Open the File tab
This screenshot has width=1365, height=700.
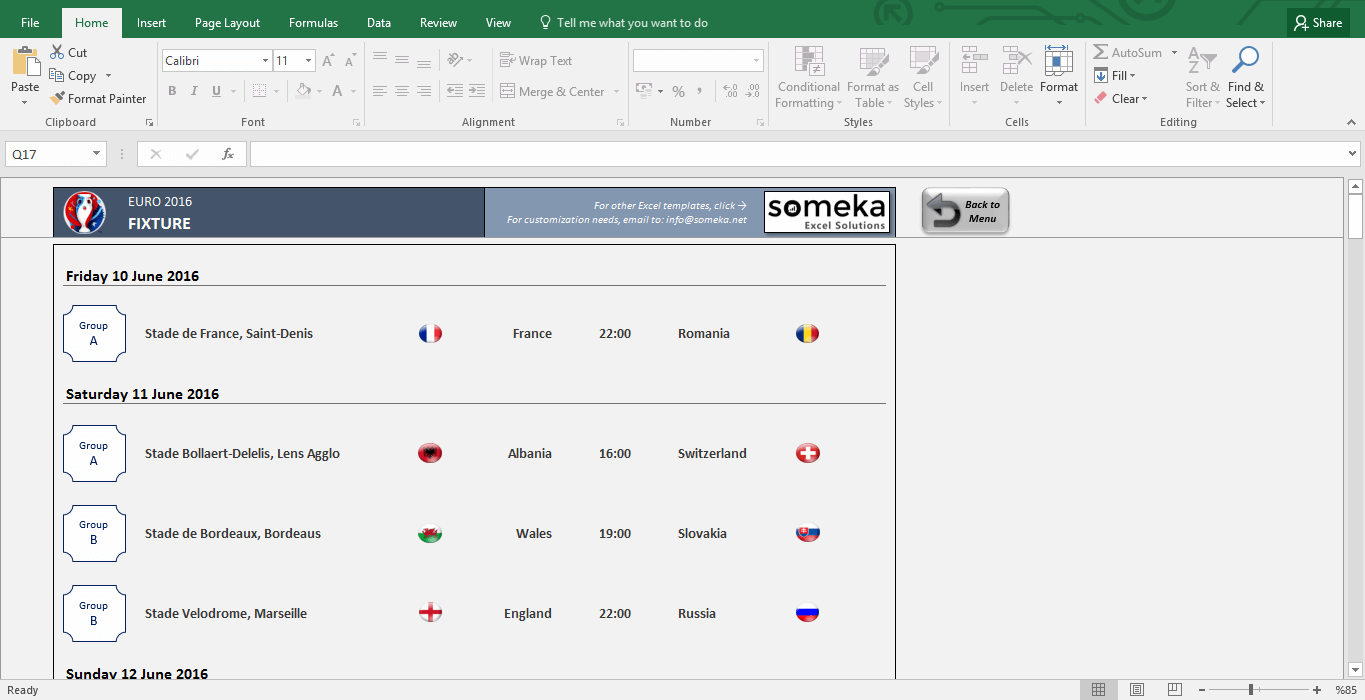30,23
